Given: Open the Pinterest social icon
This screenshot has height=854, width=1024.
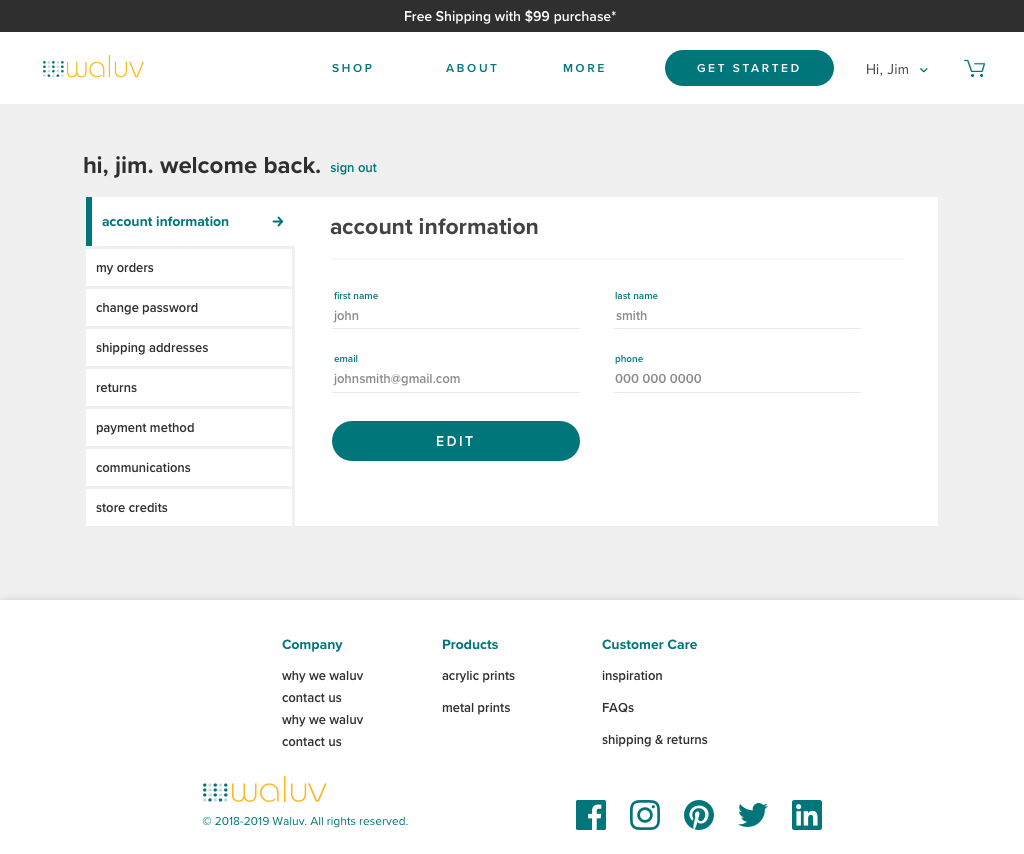Looking at the screenshot, I should click(699, 815).
